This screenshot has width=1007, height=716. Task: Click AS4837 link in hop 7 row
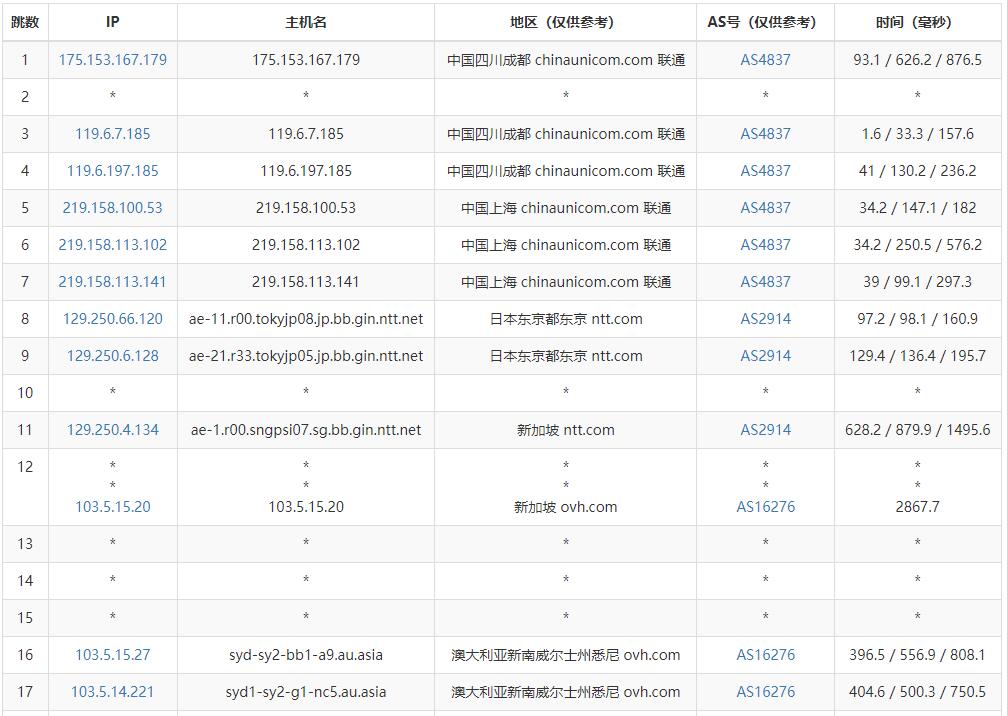click(766, 281)
